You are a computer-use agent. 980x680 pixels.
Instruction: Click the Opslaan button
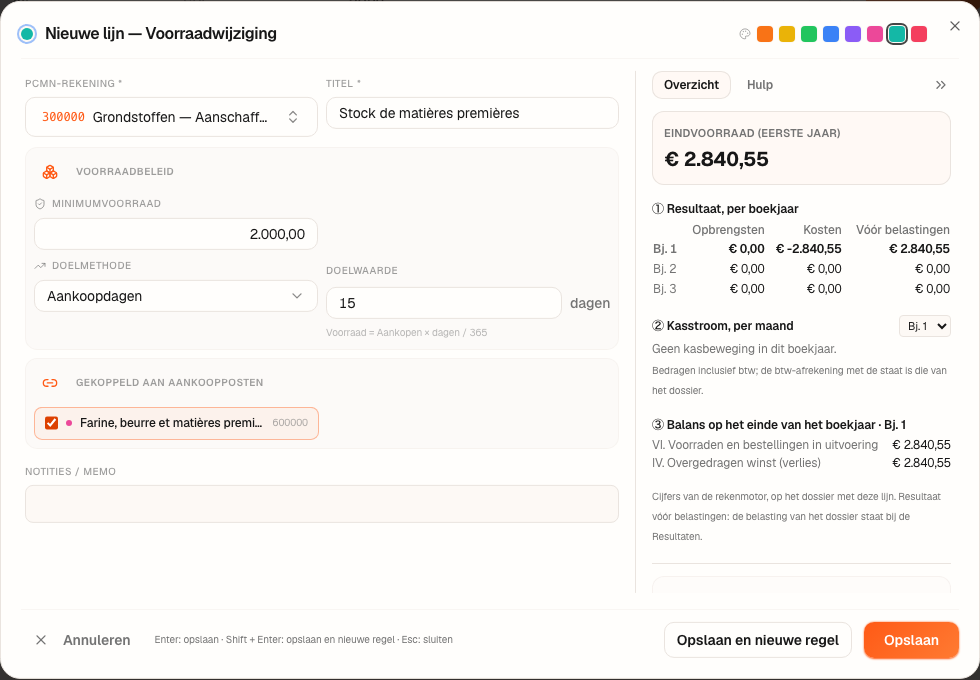point(911,640)
